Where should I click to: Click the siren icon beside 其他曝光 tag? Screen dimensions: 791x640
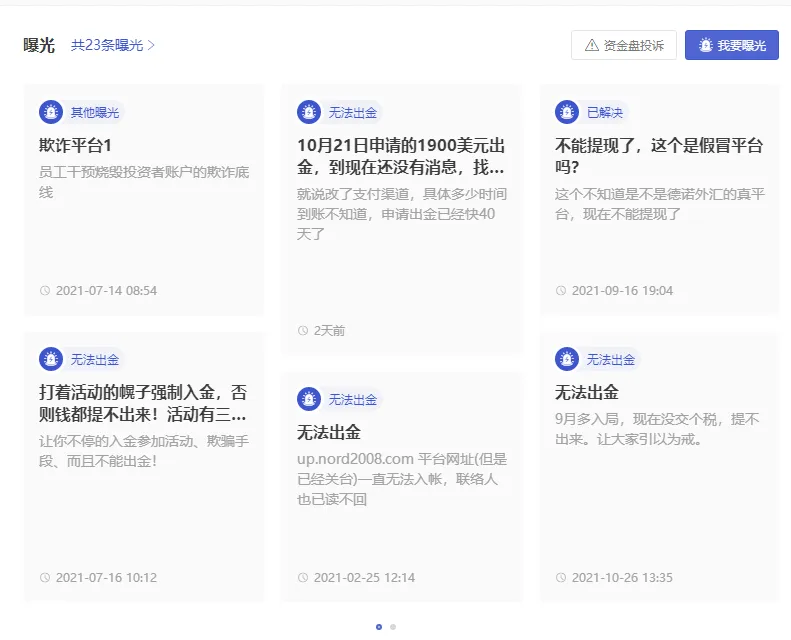pos(51,112)
